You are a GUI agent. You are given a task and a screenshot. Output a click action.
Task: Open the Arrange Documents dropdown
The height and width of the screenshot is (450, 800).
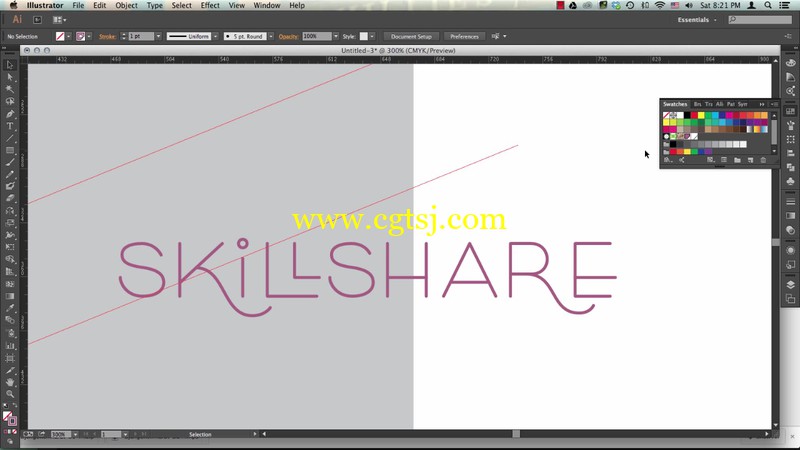coord(60,20)
